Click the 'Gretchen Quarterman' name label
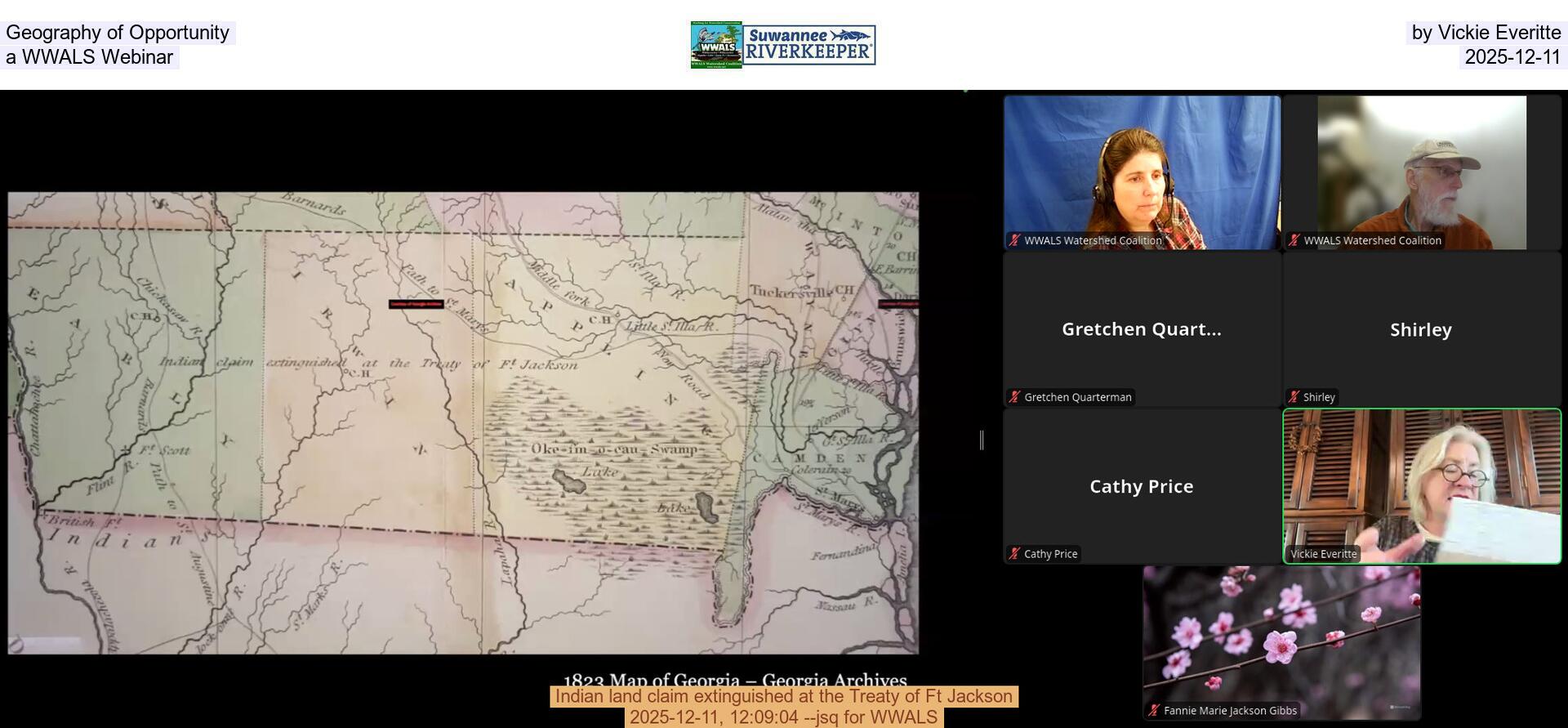 [x=1078, y=397]
